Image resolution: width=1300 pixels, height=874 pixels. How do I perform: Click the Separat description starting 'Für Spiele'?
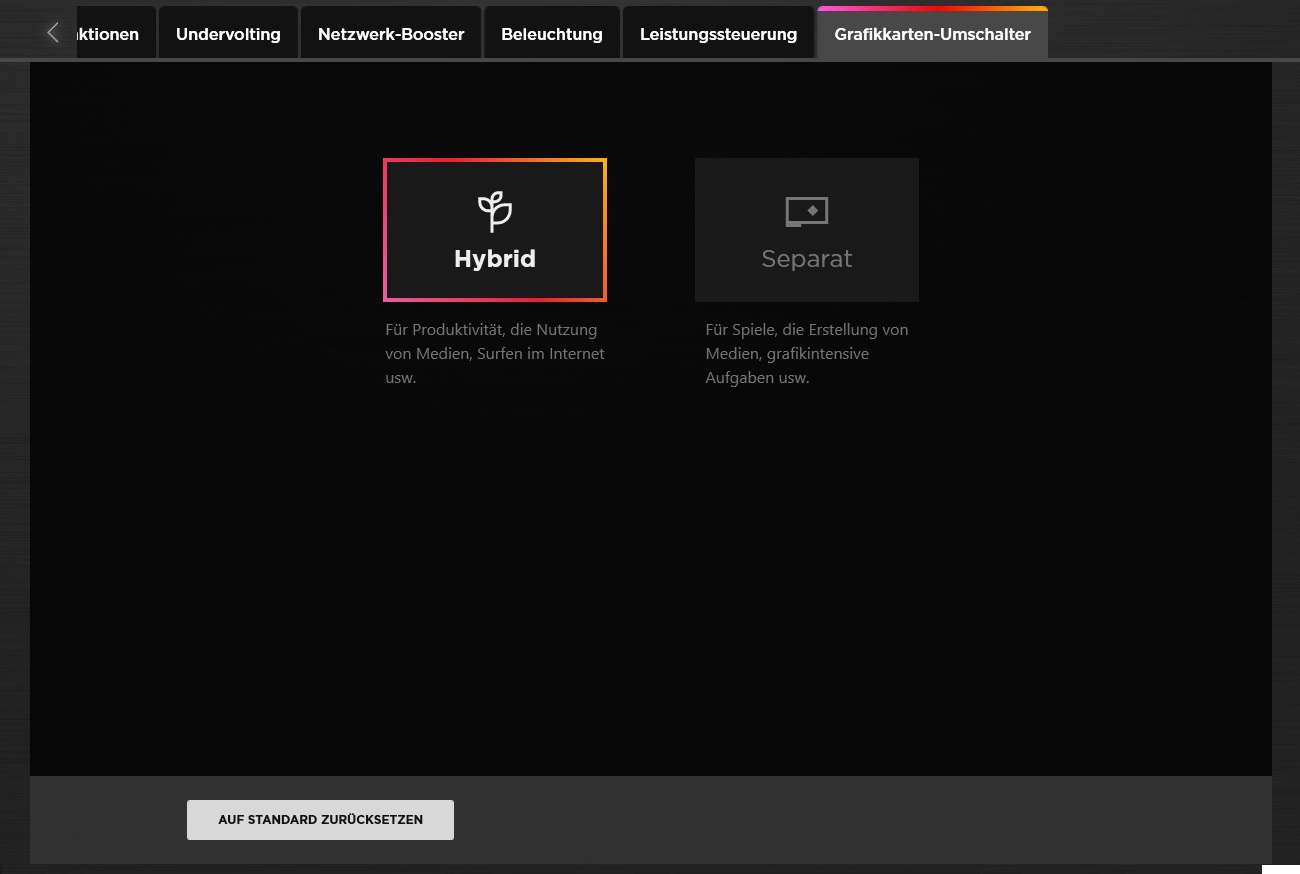(x=806, y=354)
